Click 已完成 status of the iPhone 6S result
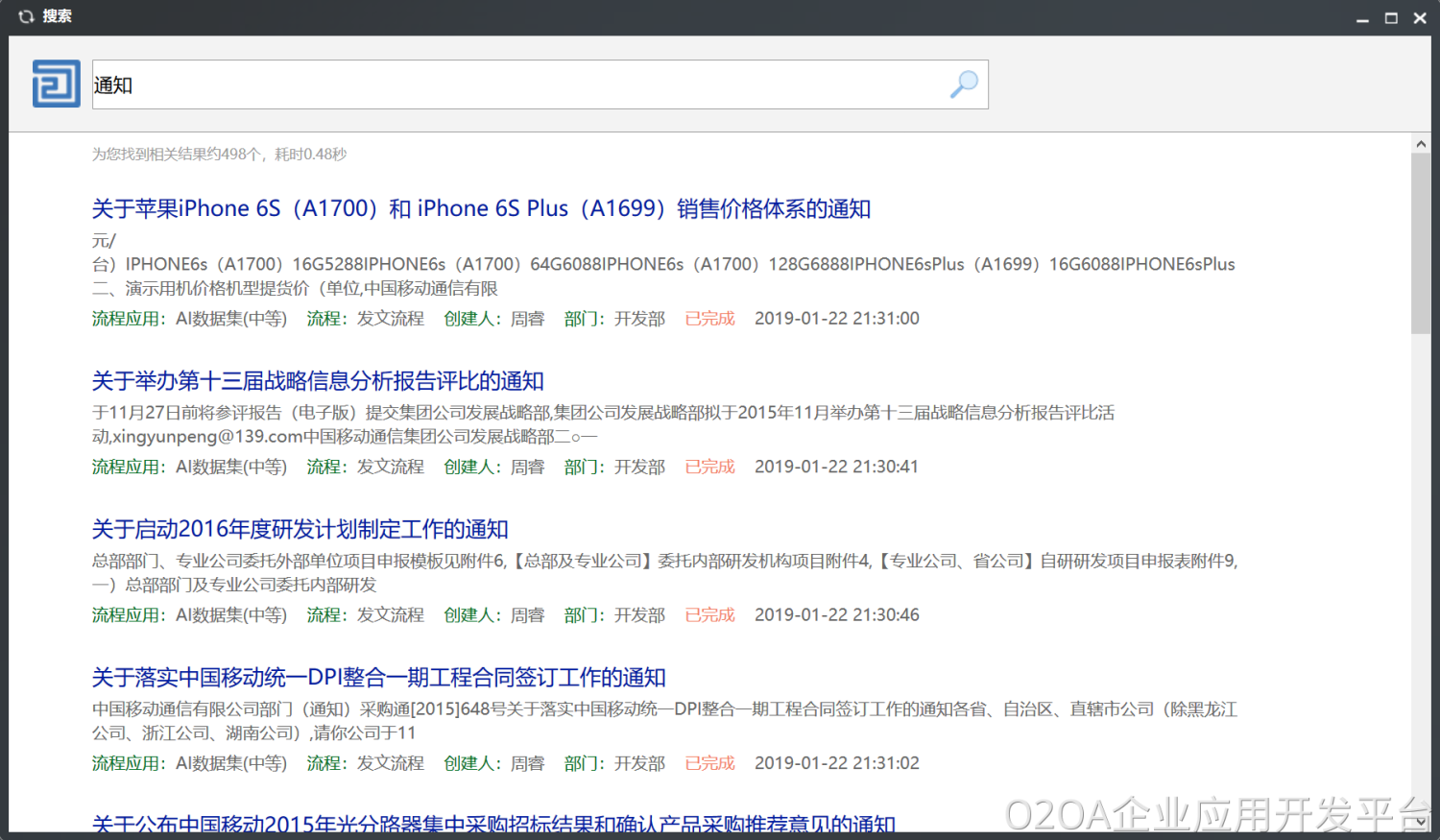Viewport: 1440px width, 840px height. [709, 319]
